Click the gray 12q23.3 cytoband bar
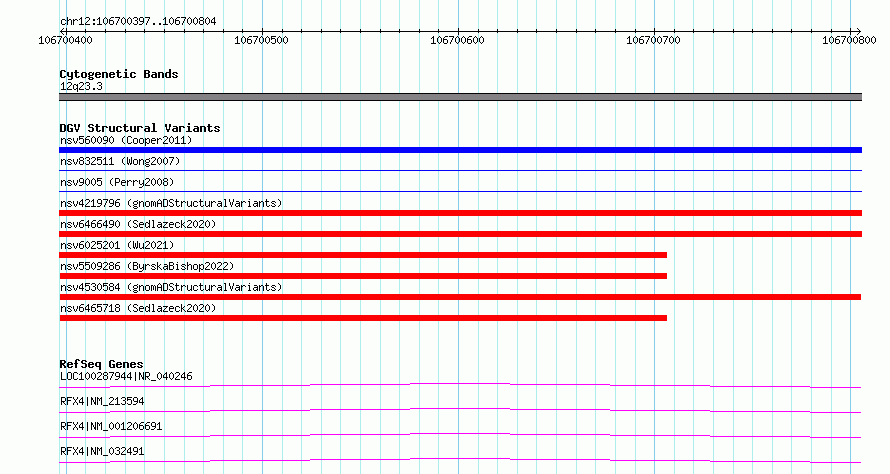 click(460, 97)
